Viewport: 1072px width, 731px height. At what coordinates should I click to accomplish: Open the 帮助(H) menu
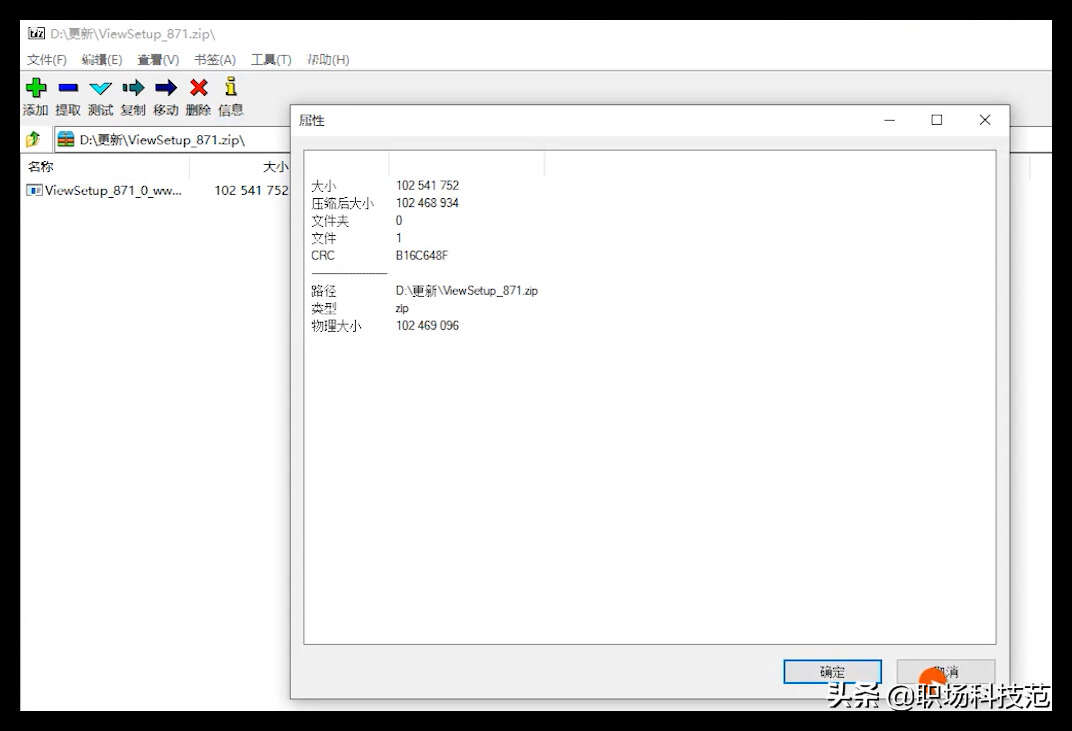coord(328,60)
